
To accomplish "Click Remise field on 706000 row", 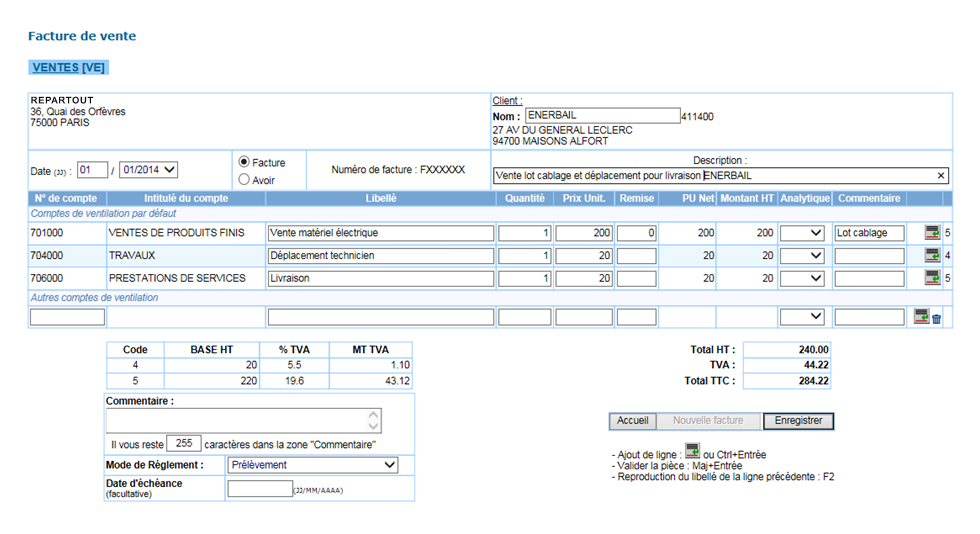I will tap(636, 278).
